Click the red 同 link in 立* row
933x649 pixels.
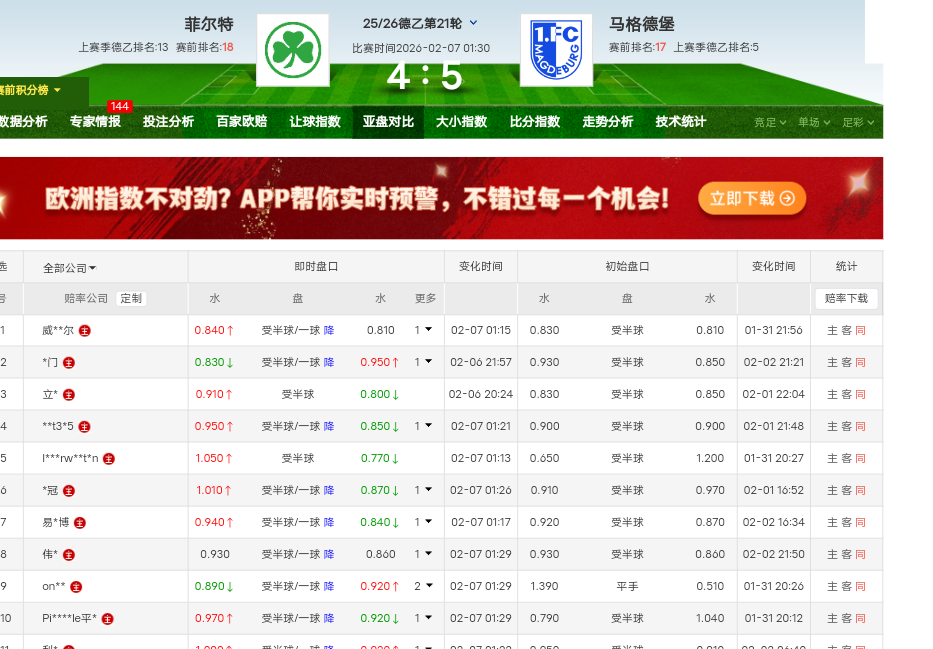point(860,395)
